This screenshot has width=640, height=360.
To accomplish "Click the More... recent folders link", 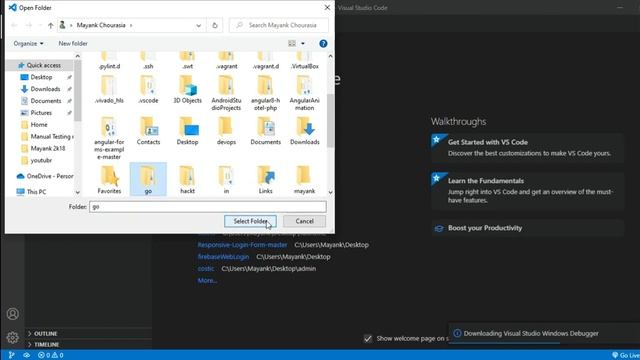I will 207,280.
